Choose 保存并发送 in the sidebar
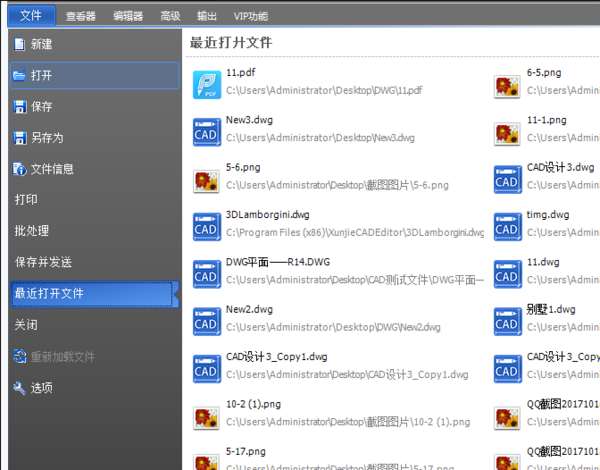The height and width of the screenshot is (470, 600). 43,262
